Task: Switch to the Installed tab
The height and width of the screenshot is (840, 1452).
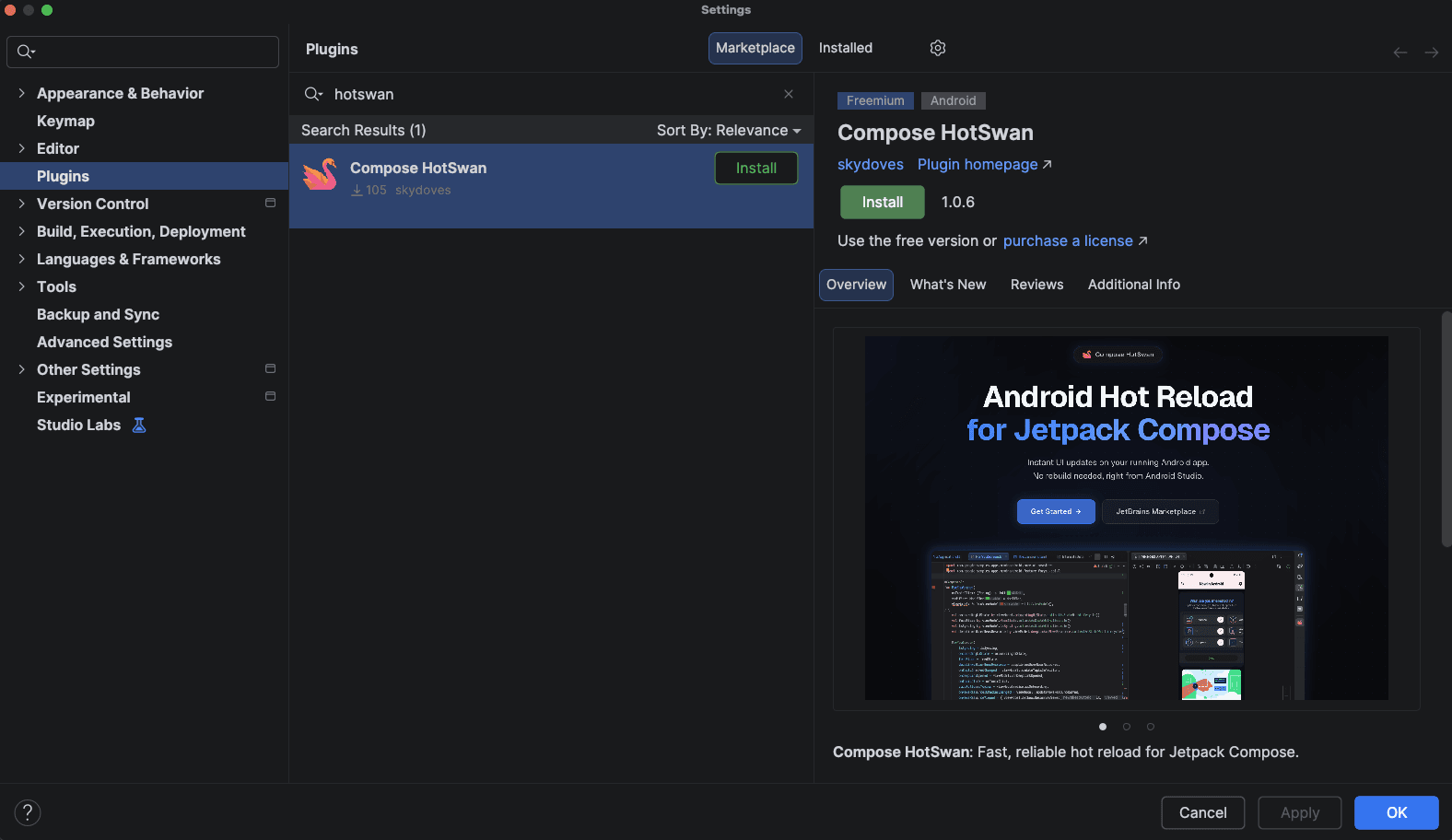Action: point(846,48)
